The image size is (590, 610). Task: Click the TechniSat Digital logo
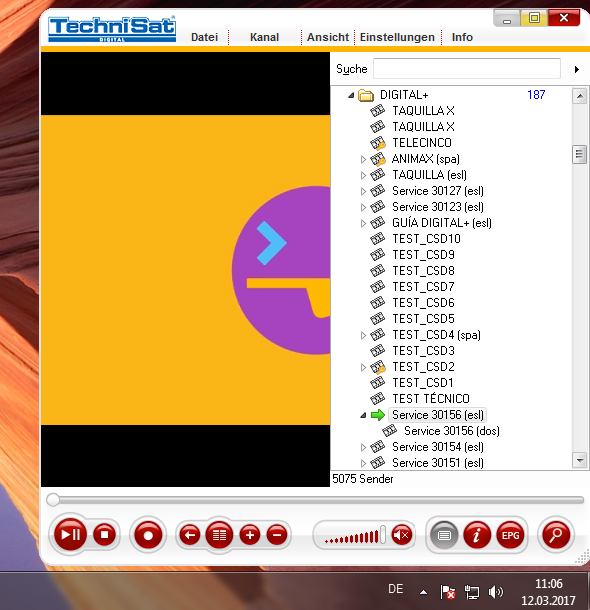(x=112, y=29)
